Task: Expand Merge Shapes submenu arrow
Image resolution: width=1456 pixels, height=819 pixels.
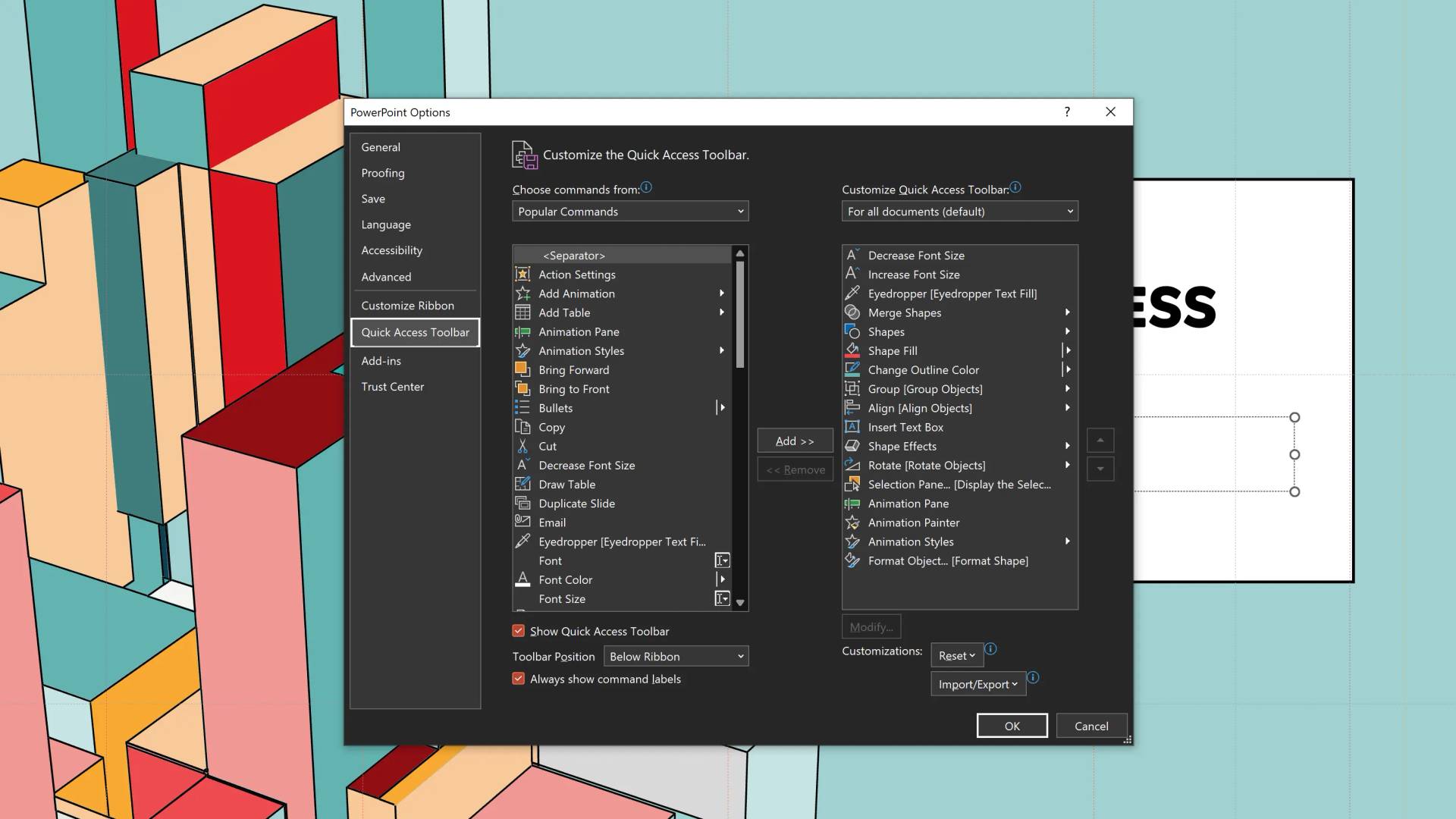Action: click(x=1068, y=312)
